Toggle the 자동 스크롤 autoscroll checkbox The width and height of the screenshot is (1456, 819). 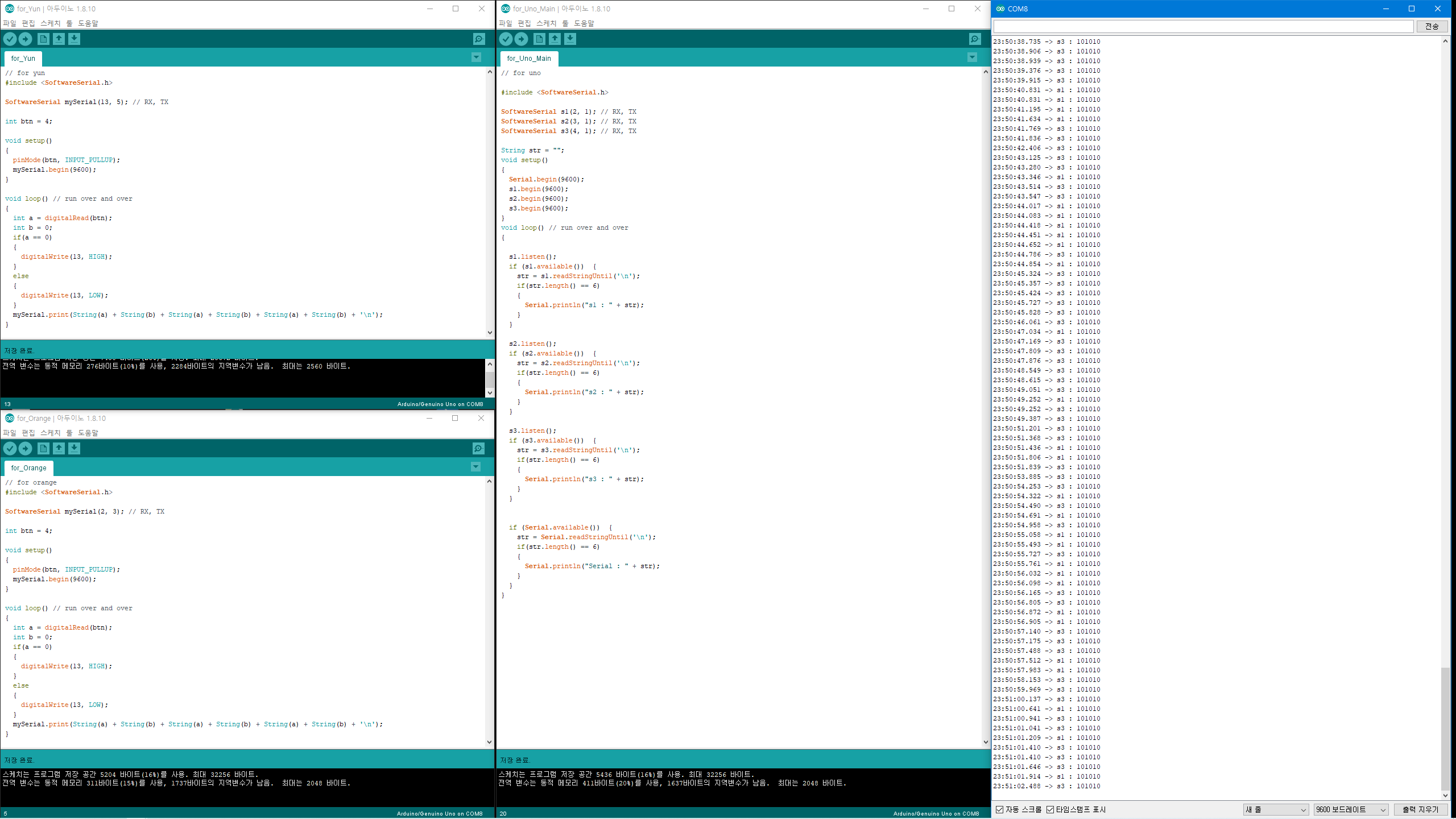pyautogui.click(x=999, y=809)
